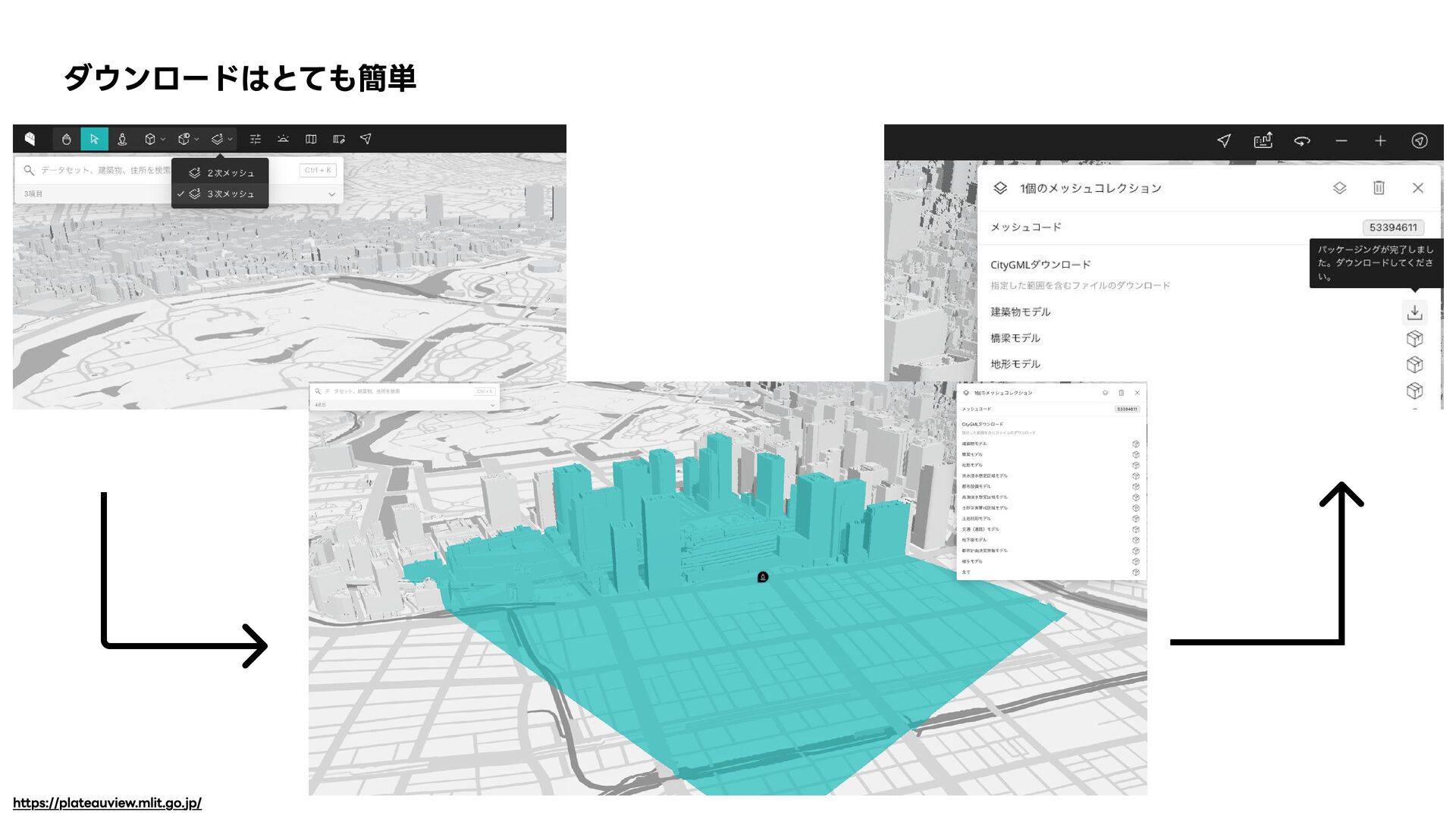Click 建築物モデル label in large panel
This screenshot has height=819, width=1456.
(1020, 312)
